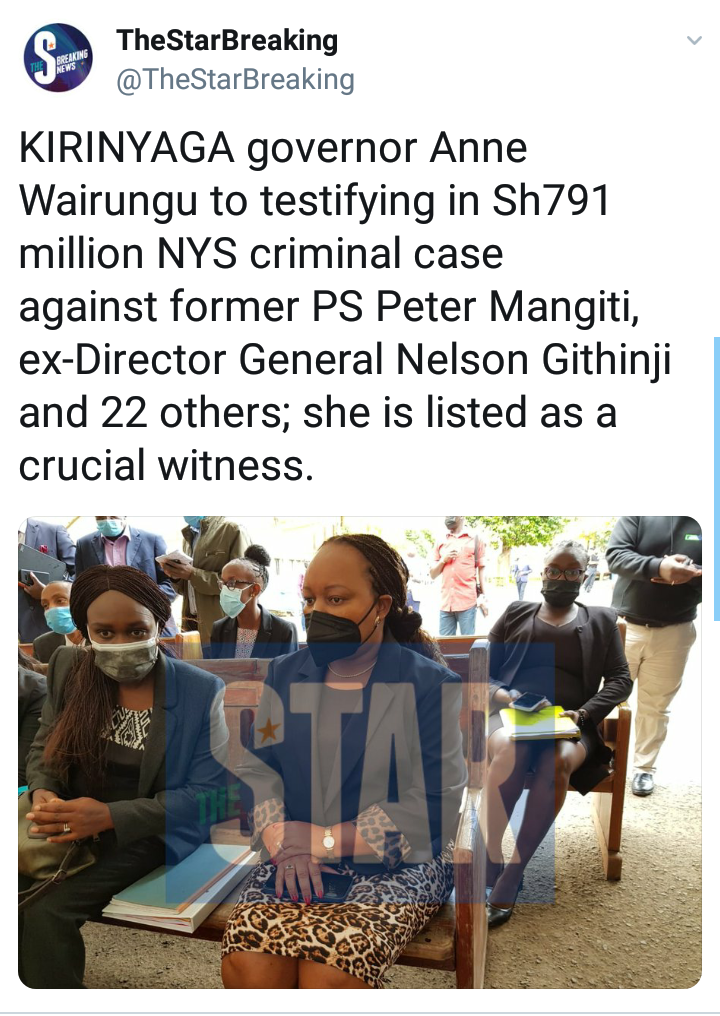The width and height of the screenshot is (720, 1016).
Task: Open the attached court photo
Action: click(360, 752)
